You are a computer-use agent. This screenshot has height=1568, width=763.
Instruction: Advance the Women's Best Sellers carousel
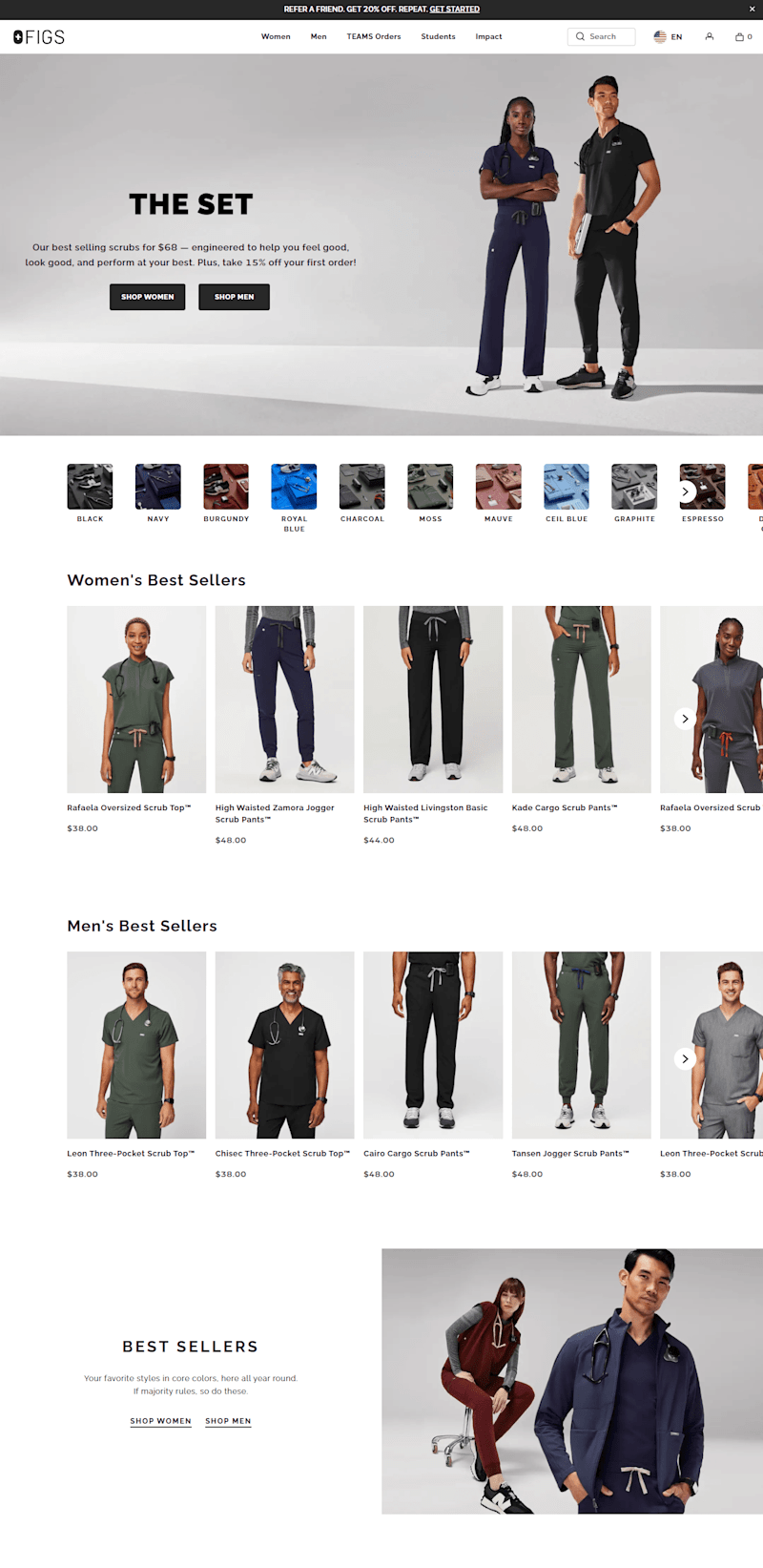click(x=685, y=719)
